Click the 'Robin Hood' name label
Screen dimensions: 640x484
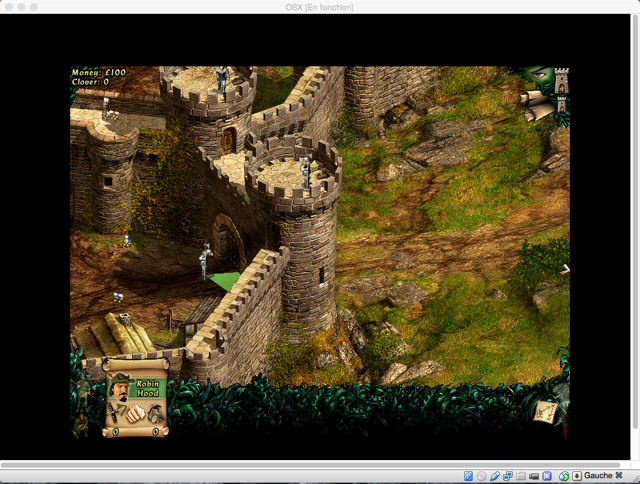(x=147, y=388)
